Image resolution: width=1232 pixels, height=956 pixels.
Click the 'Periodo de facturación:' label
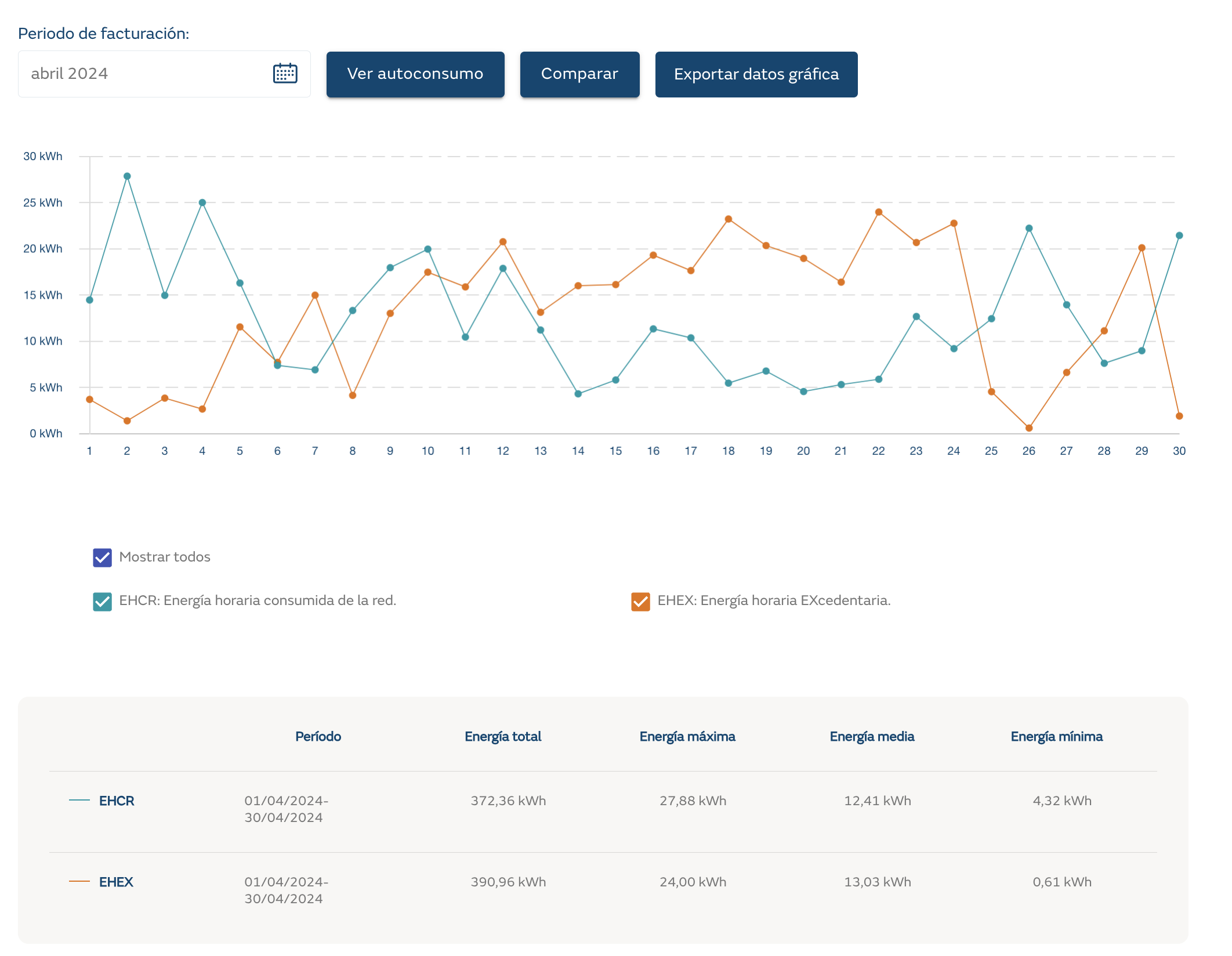104,34
